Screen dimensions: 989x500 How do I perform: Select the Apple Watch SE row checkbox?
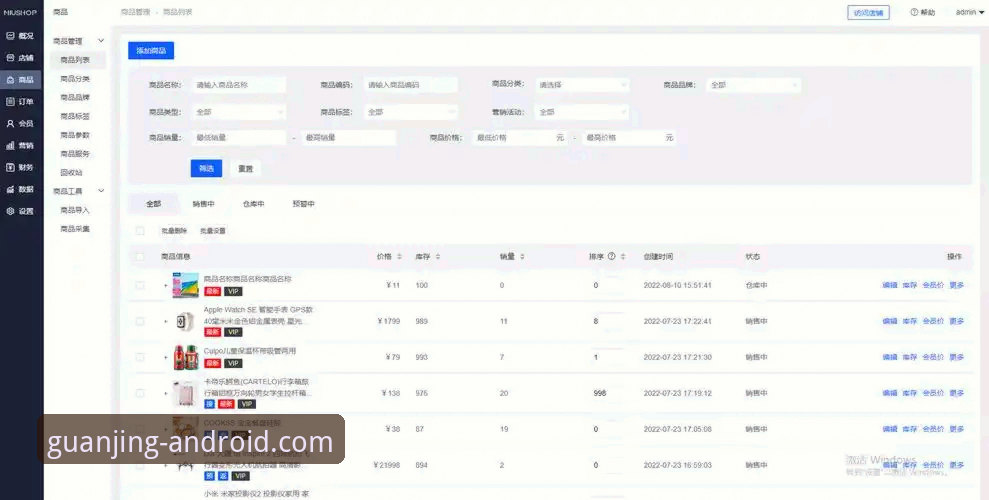(140, 322)
